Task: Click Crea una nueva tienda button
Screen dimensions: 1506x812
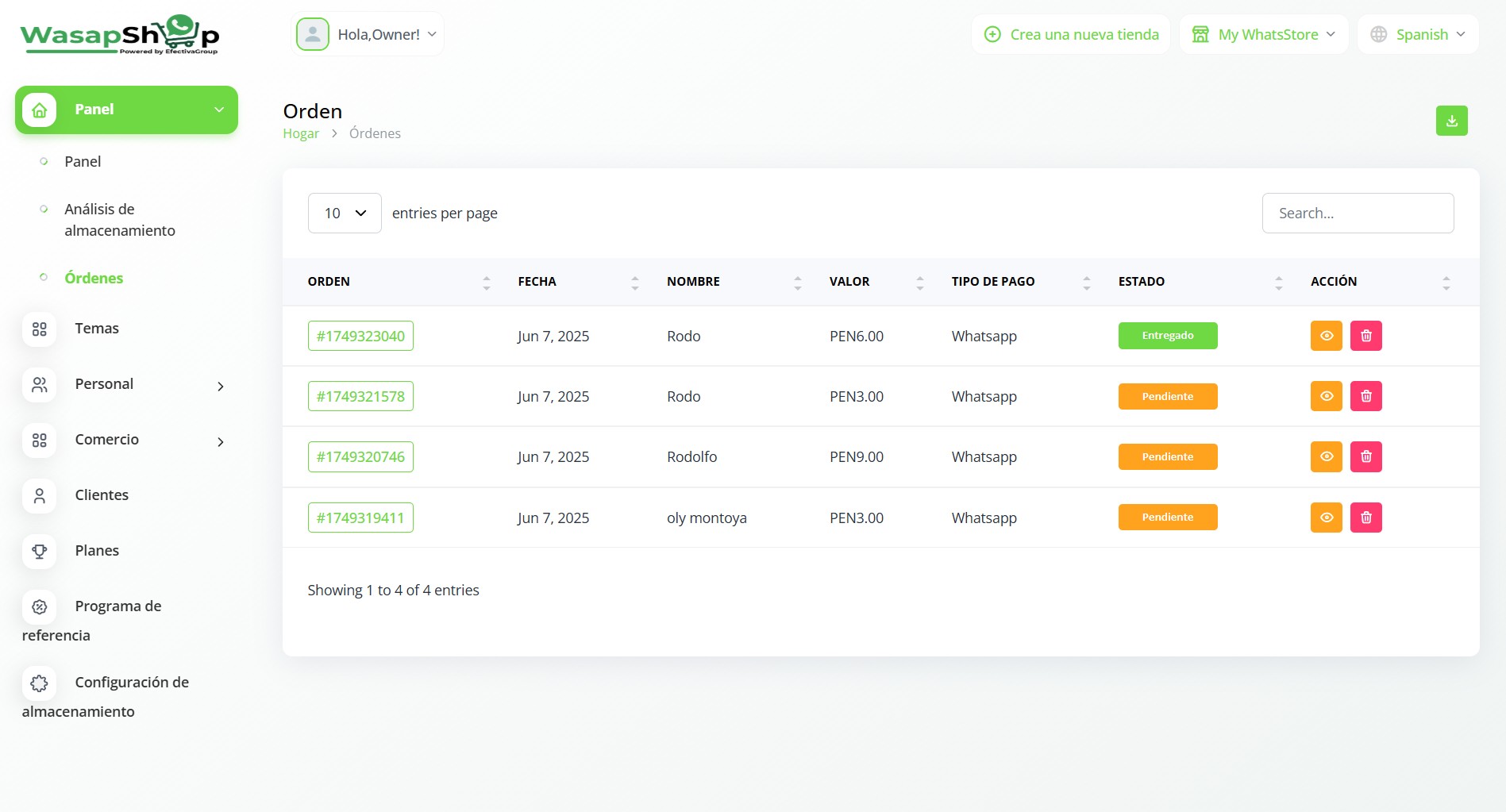Action: (x=1071, y=34)
